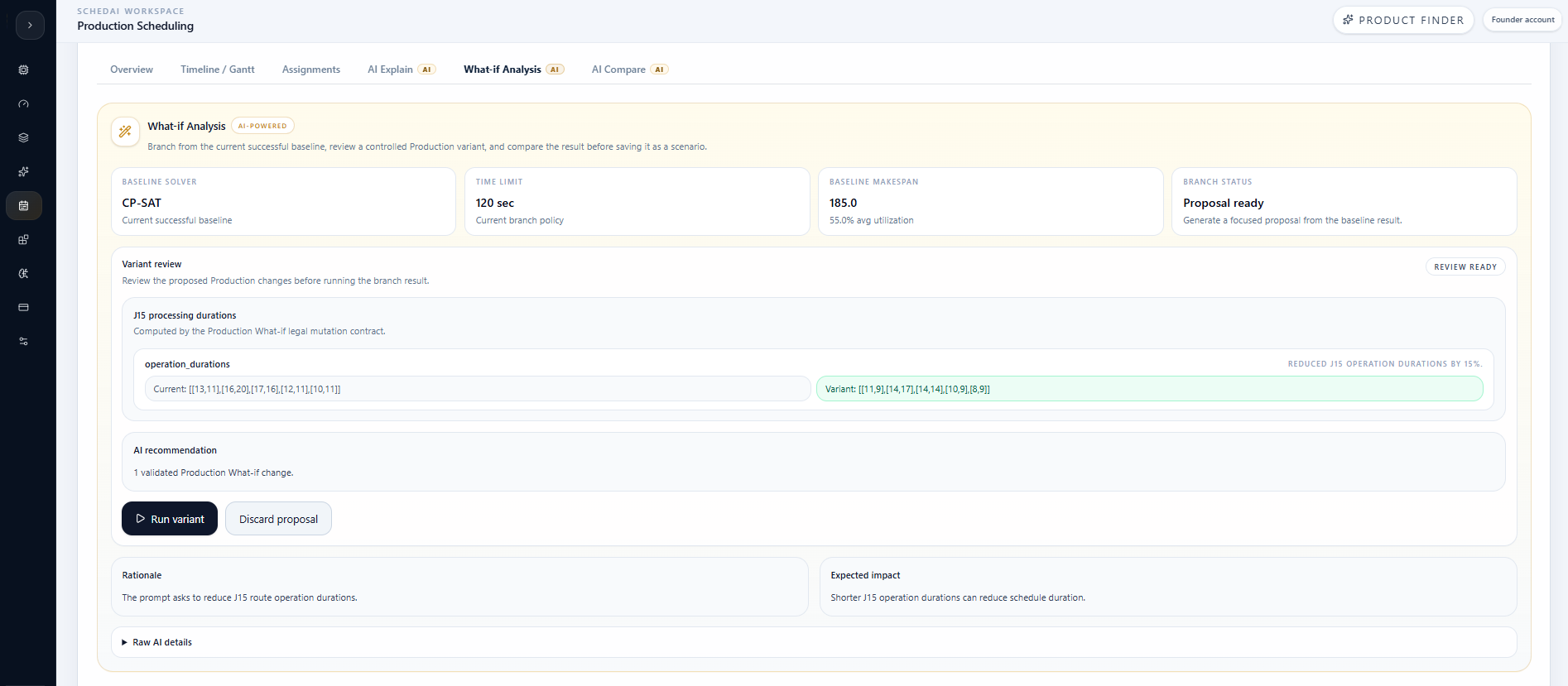Select the calendar scheduling icon in sidebar
The width and height of the screenshot is (1568, 686).
coord(23,206)
